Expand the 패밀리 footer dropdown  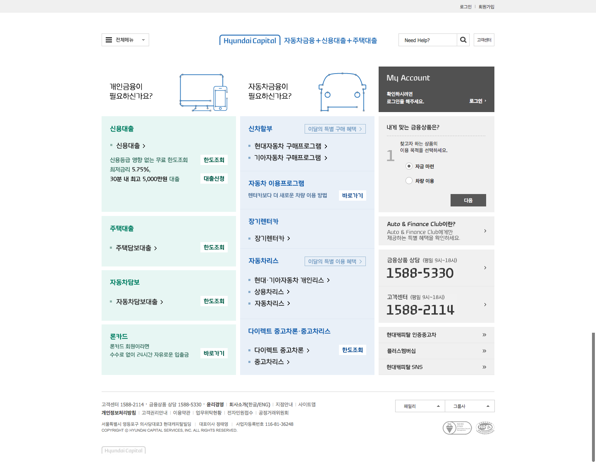pos(420,406)
